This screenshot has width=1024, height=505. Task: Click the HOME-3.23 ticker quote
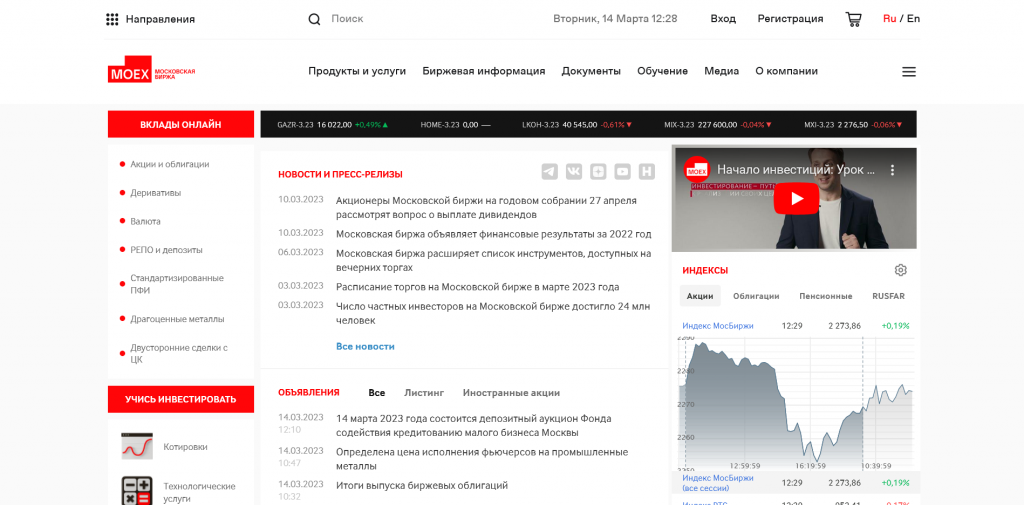pyautogui.click(x=455, y=124)
